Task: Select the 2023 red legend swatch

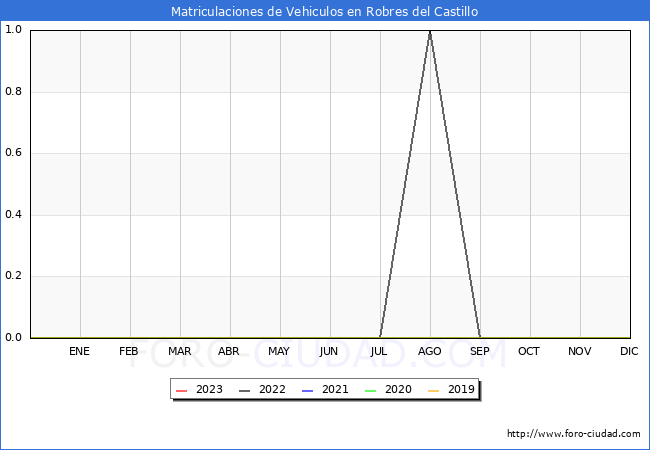Action: [x=182, y=391]
